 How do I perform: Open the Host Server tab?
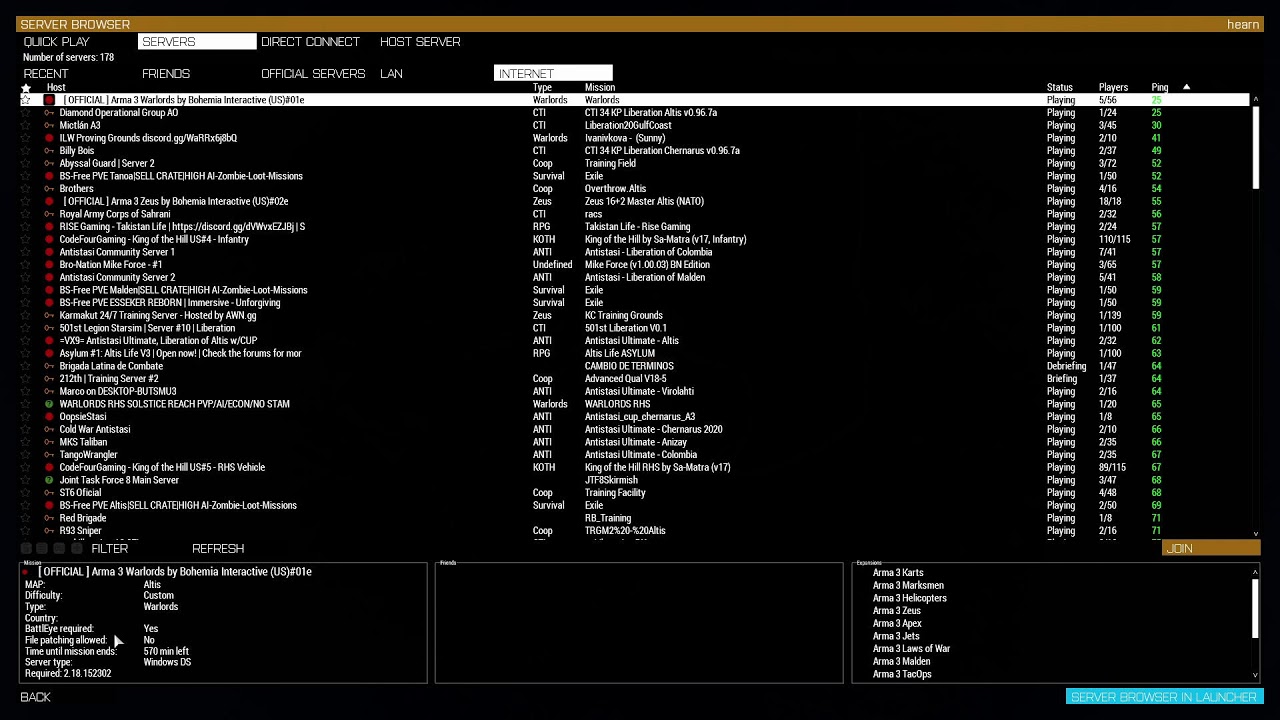pyautogui.click(x=420, y=42)
